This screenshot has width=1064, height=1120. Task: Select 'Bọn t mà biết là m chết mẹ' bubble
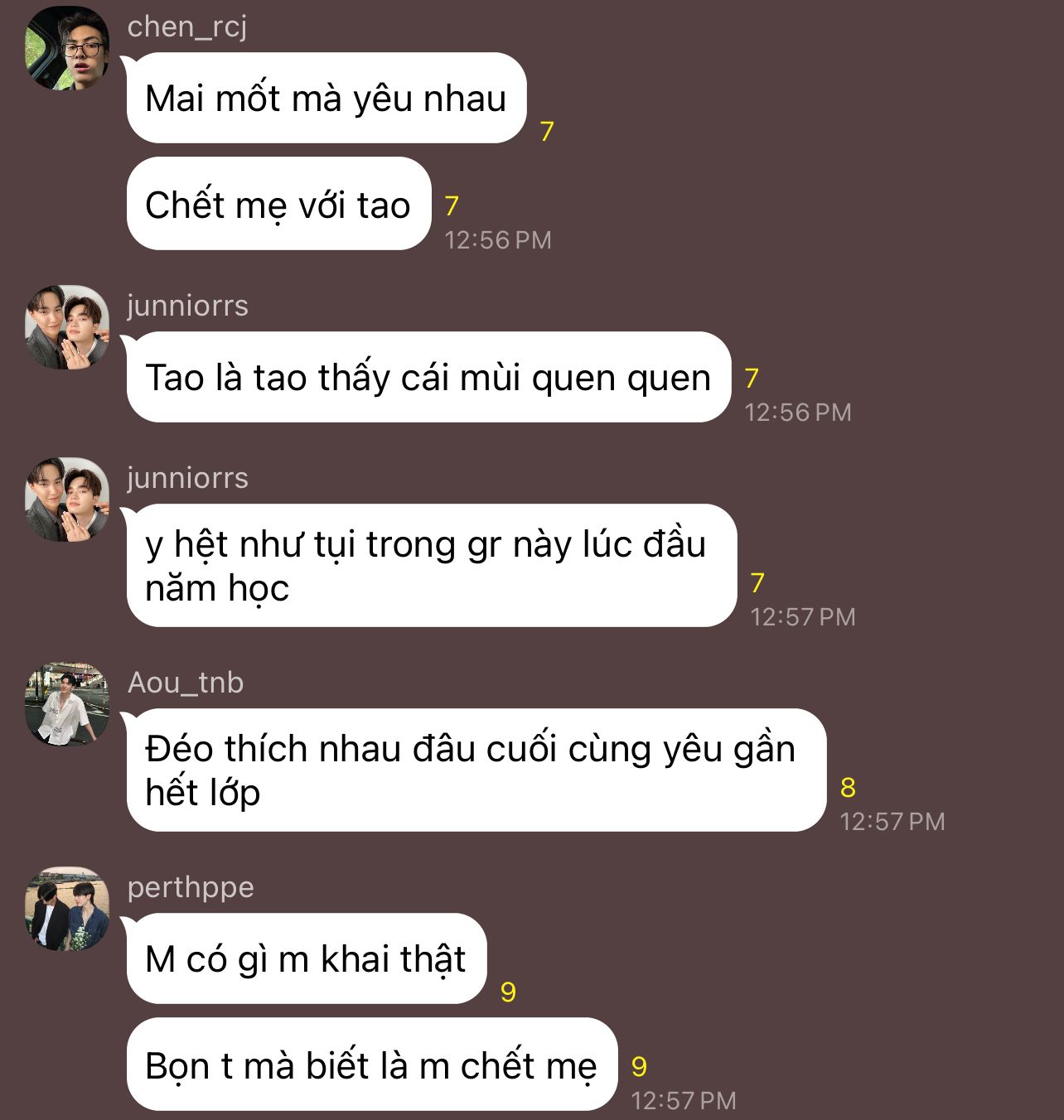(x=372, y=1064)
